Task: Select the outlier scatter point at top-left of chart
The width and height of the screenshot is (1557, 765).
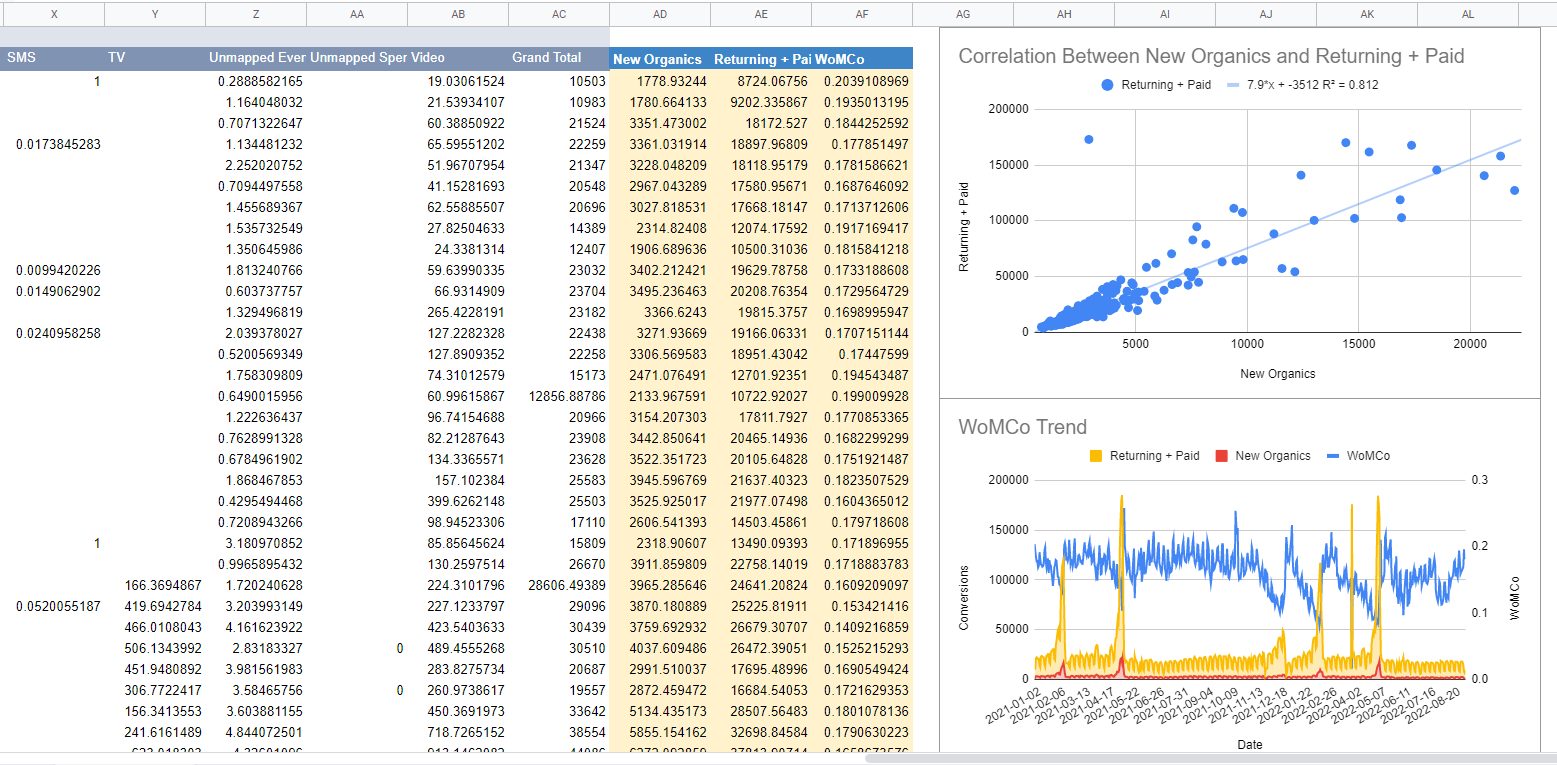Action: point(1088,139)
